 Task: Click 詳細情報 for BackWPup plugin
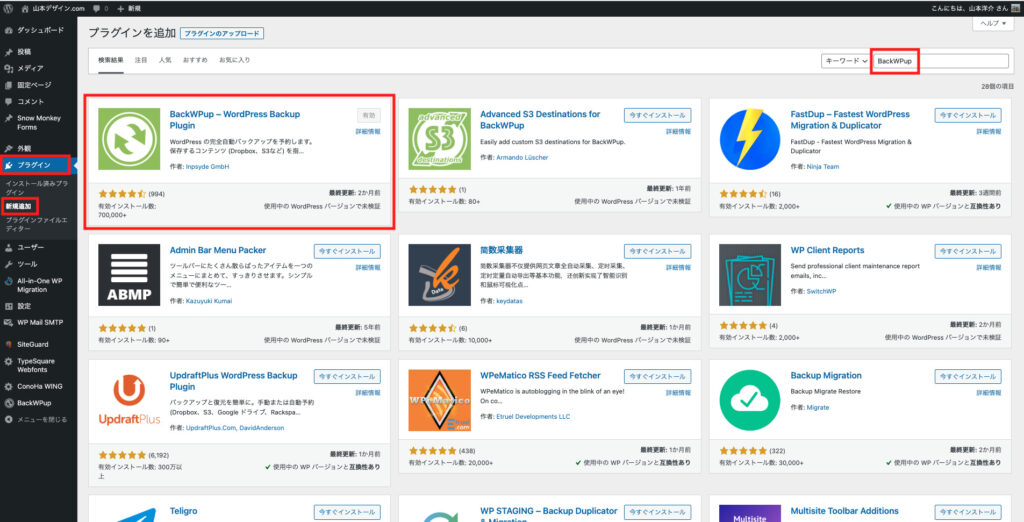click(x=368, y=131)
